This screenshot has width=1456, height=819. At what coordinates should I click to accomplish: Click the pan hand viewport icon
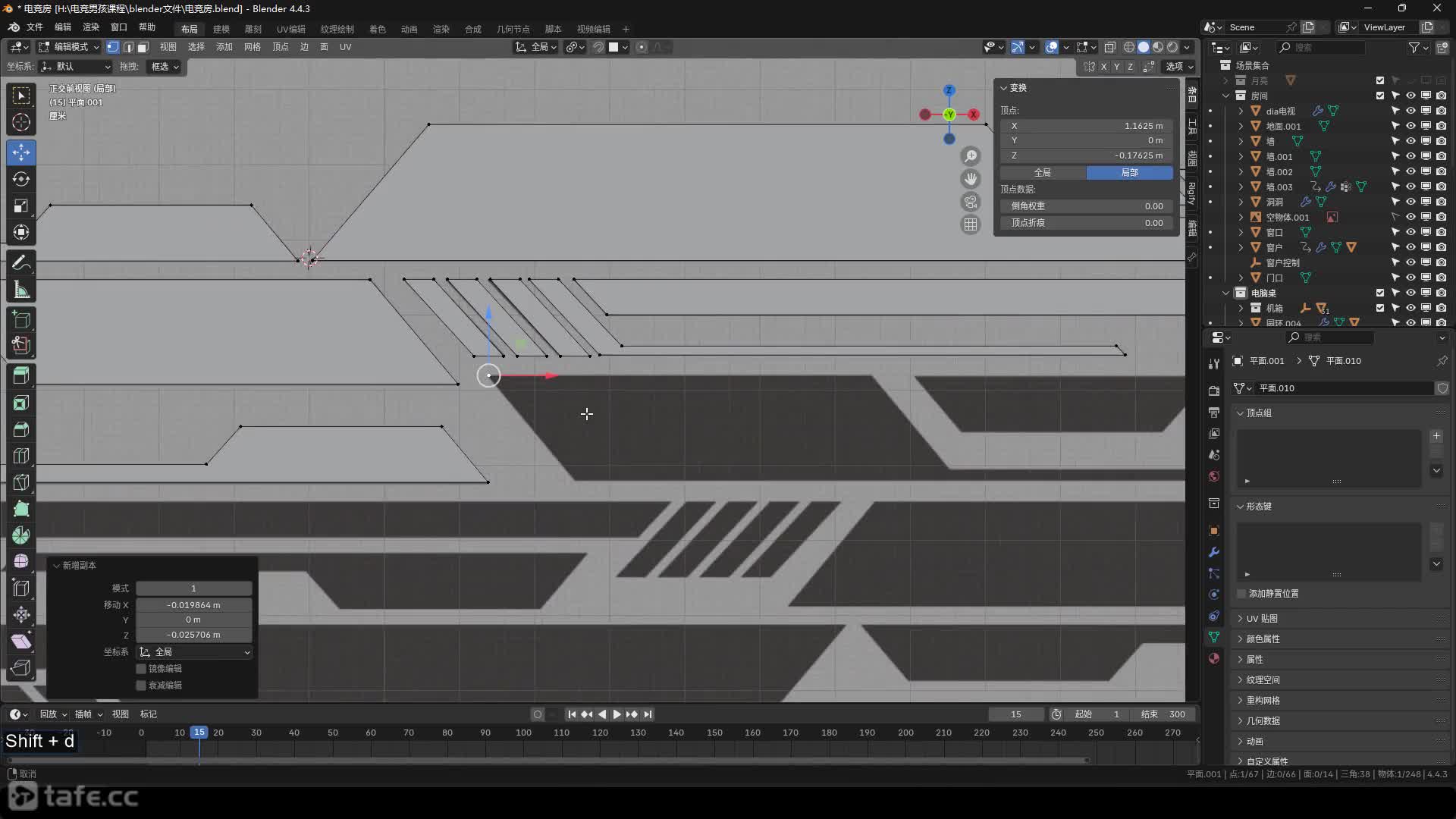pos(971,179)
